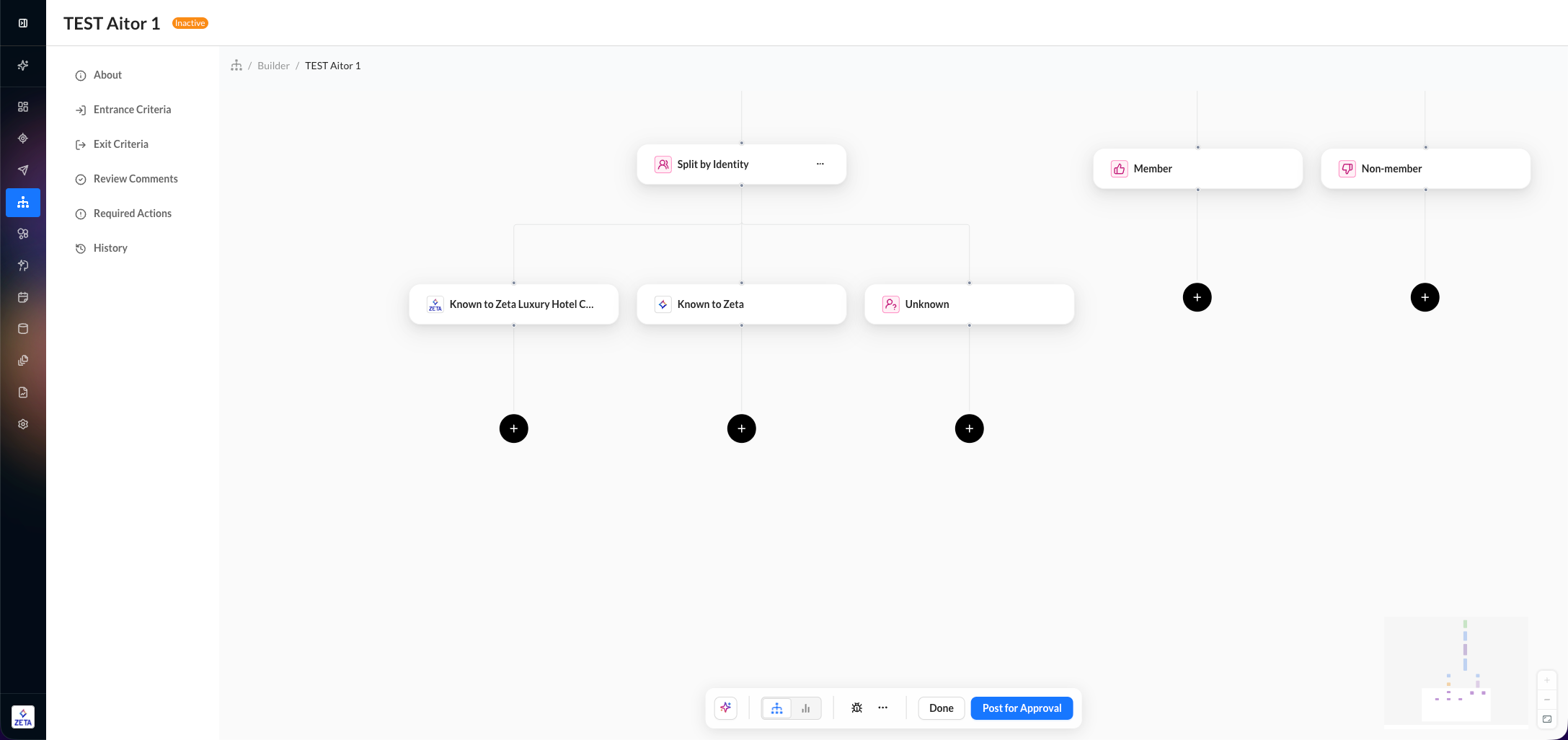Fit the canvas to view with the frame icon
Screen dimensions: 1568x740
1547,719
